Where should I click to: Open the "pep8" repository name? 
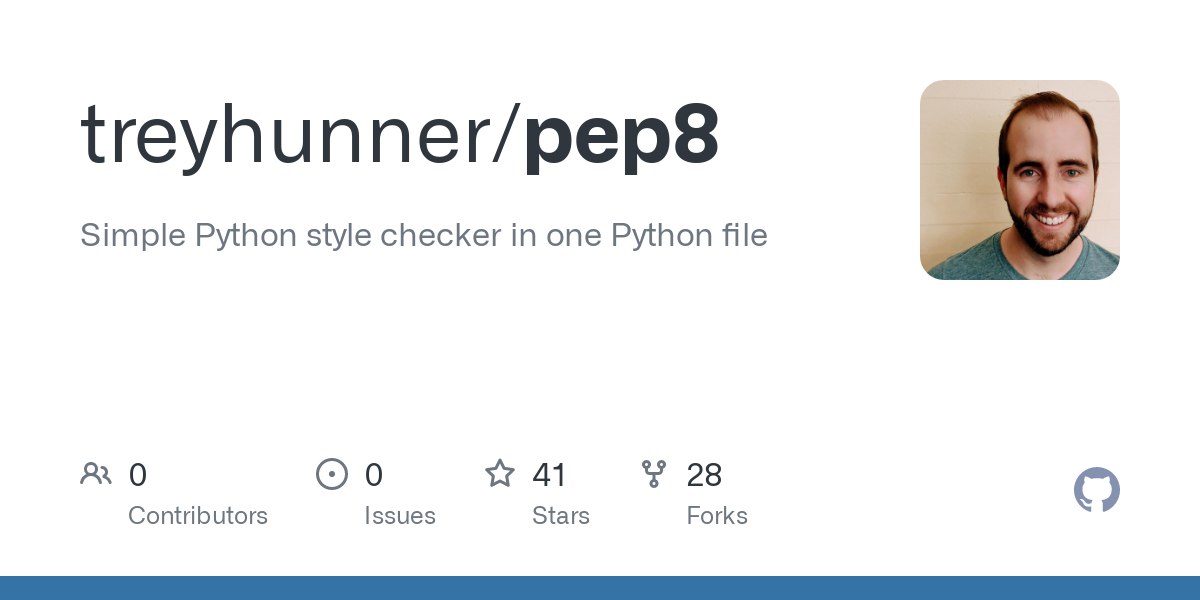pyautogui.click(x=621, y=135)
